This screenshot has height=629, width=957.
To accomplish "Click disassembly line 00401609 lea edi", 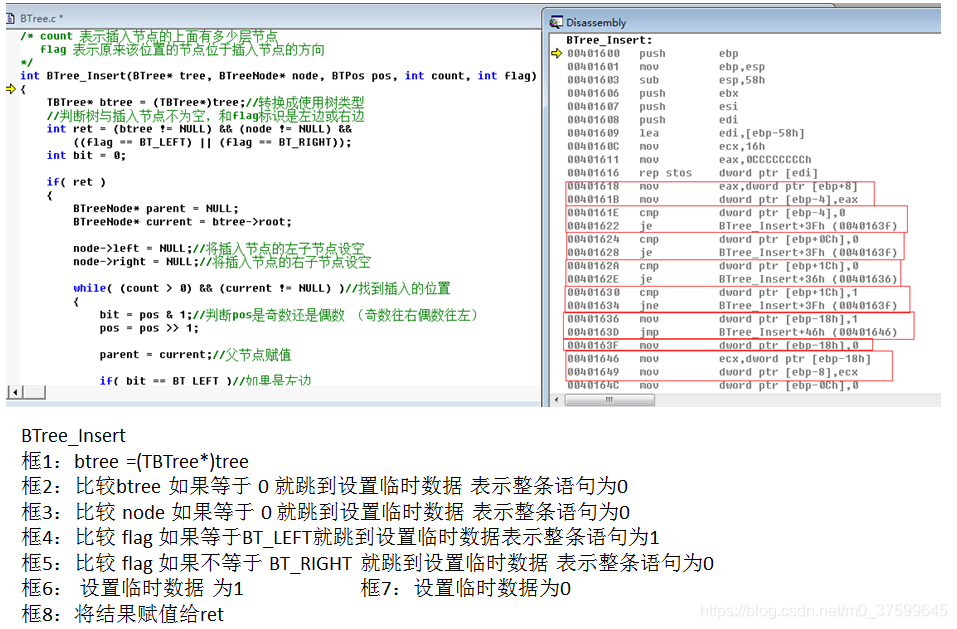I will coord(685,133).
